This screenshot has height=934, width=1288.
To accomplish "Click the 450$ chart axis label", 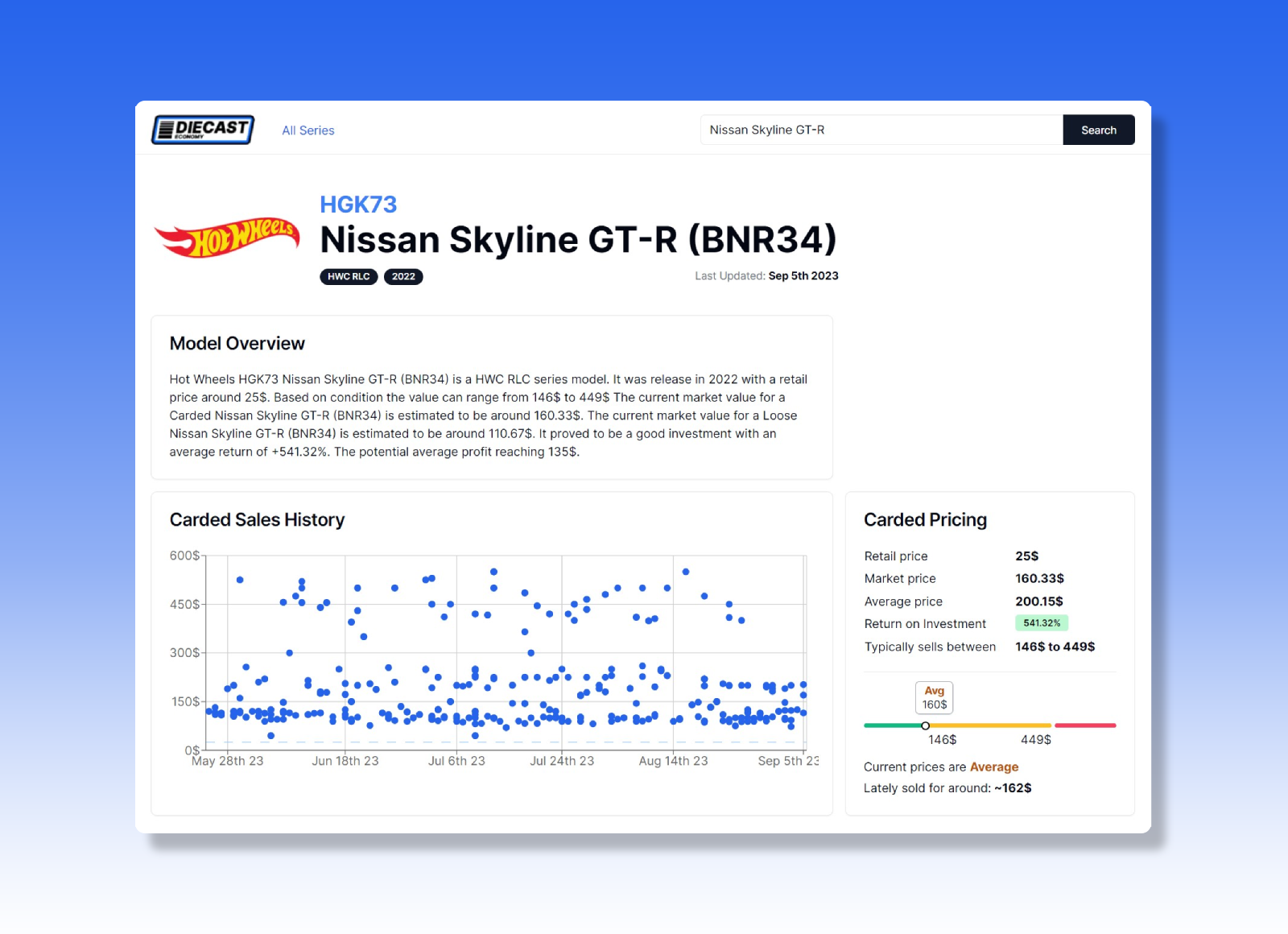I will [x=184, y=604].
